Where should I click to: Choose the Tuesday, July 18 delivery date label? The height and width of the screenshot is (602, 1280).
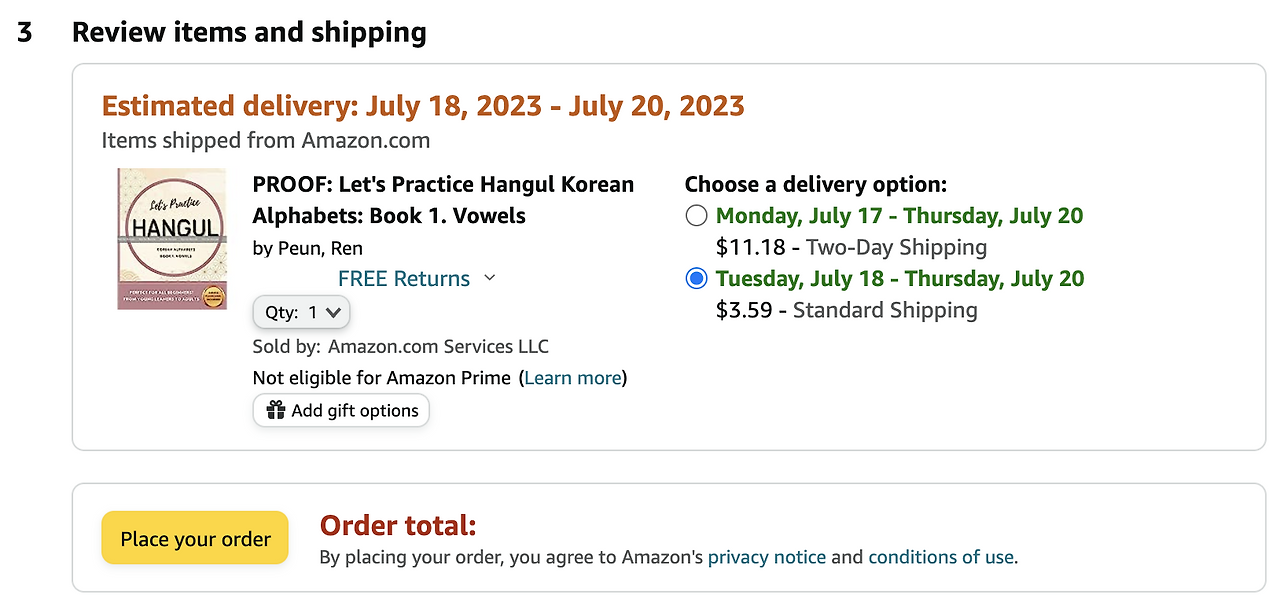pos(899,279)
